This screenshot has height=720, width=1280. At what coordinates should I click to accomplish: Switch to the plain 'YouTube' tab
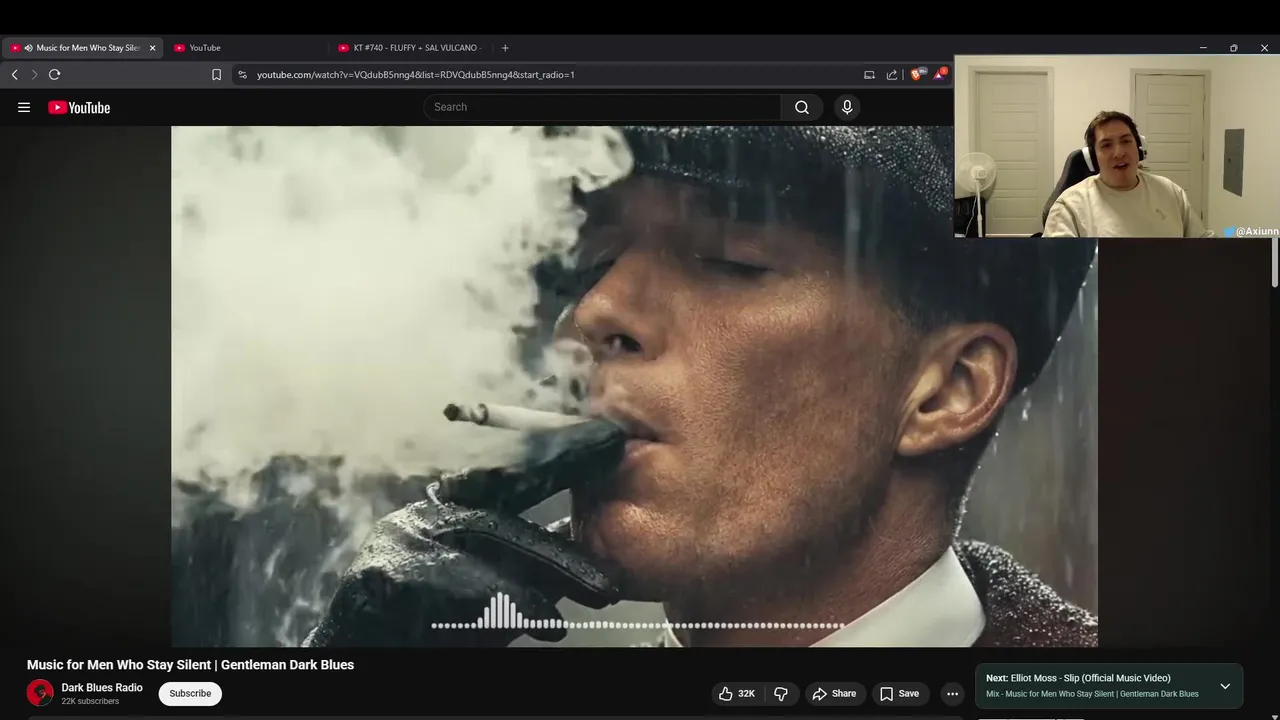coord(205,48)
